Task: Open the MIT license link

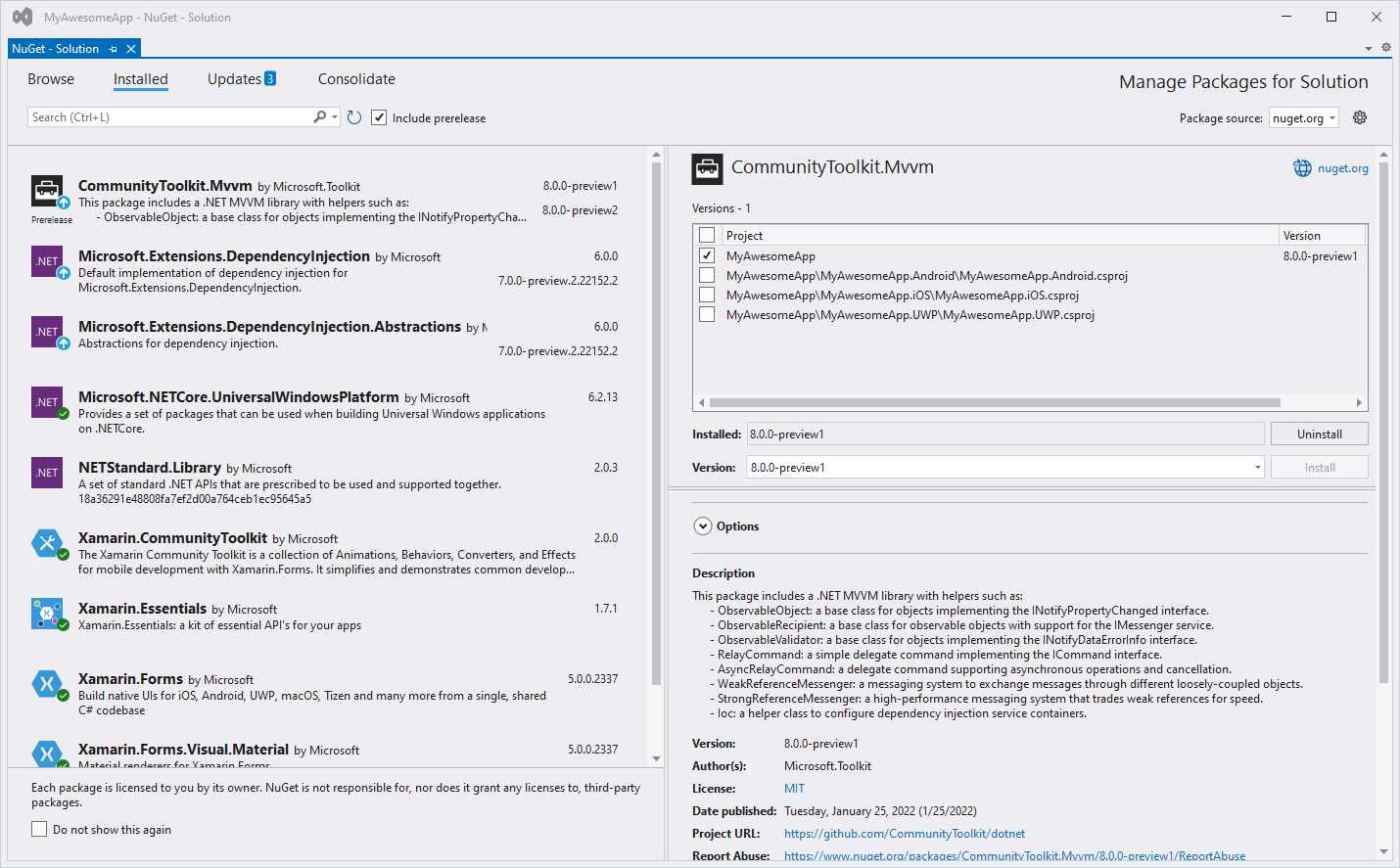Action: [x=794, y=789]
